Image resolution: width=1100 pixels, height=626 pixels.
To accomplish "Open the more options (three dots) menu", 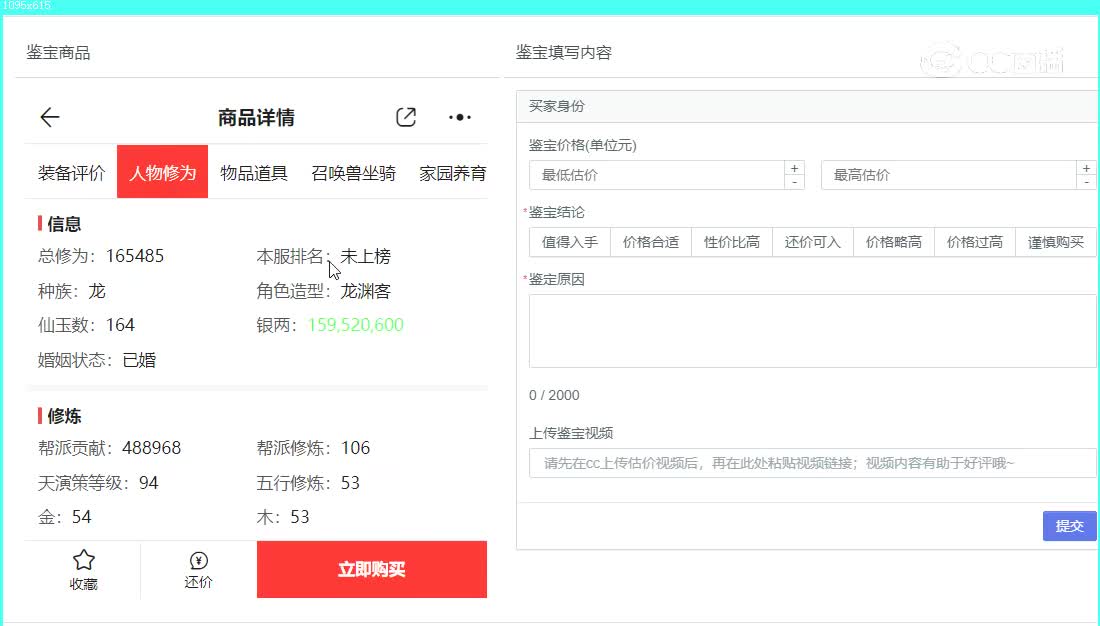I will (459, 117).
